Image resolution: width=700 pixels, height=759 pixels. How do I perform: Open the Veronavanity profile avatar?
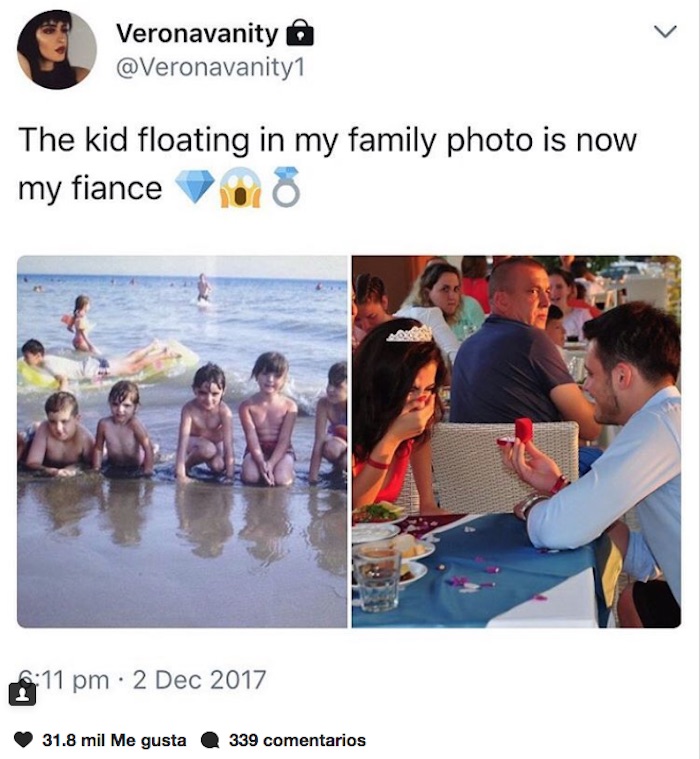pos(57,50)
